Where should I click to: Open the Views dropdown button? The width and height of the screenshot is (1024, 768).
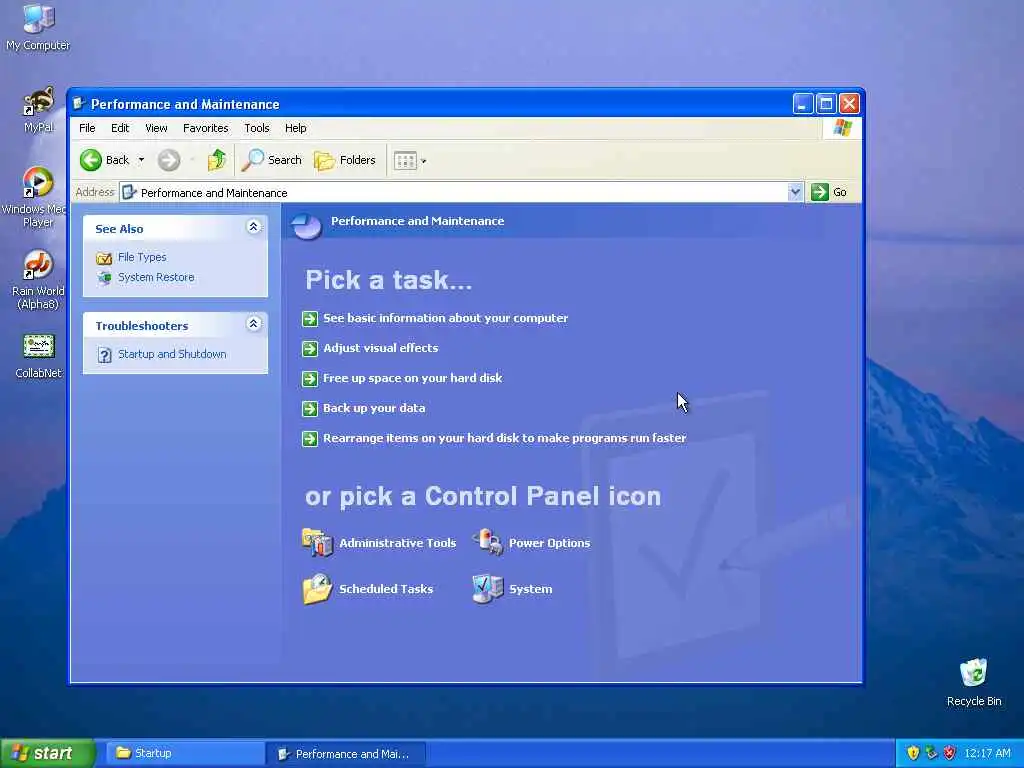[x=410, y=160]
